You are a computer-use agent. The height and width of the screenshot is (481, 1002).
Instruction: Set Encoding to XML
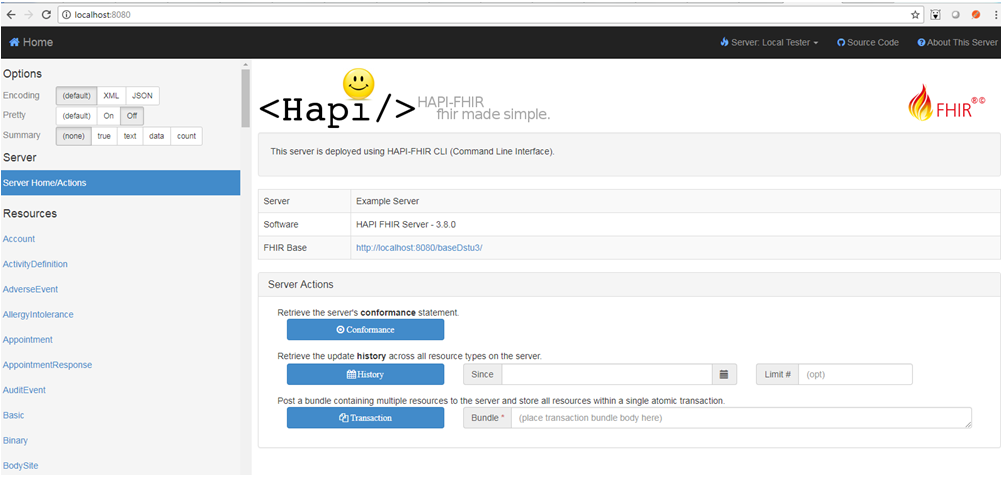[x=111, y=96]
